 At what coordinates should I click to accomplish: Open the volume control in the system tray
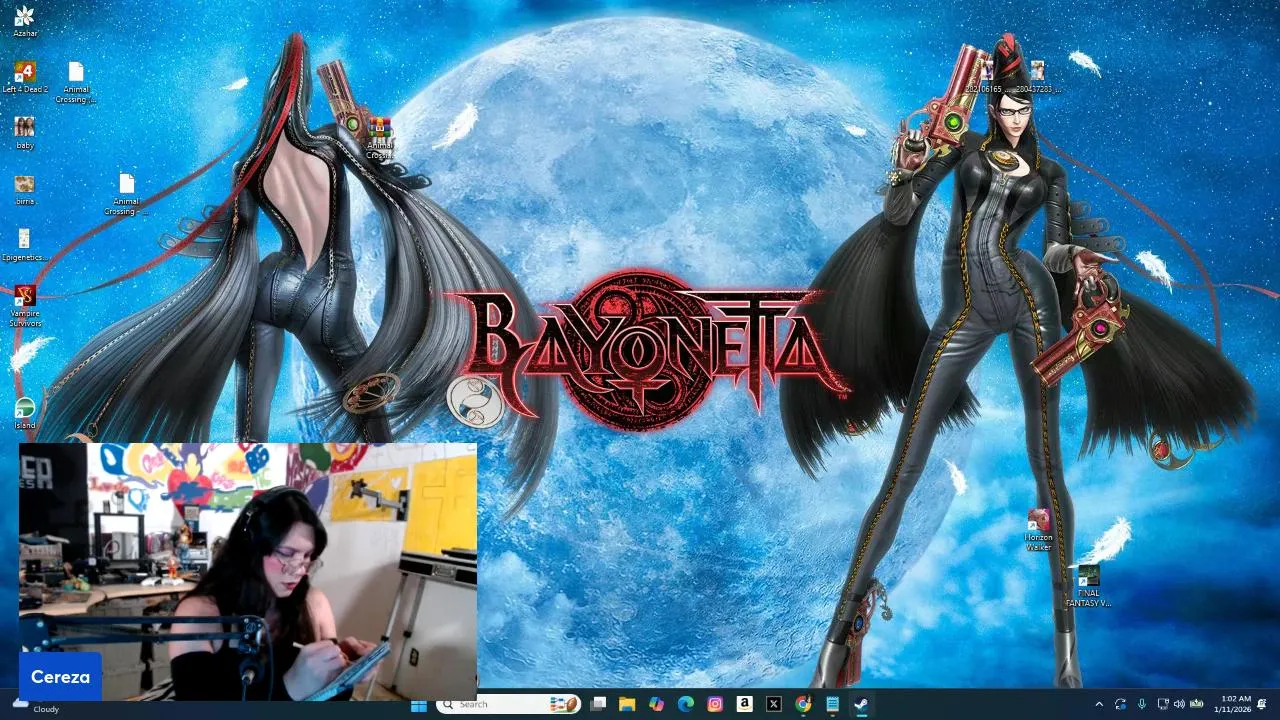click(1179, 704)
